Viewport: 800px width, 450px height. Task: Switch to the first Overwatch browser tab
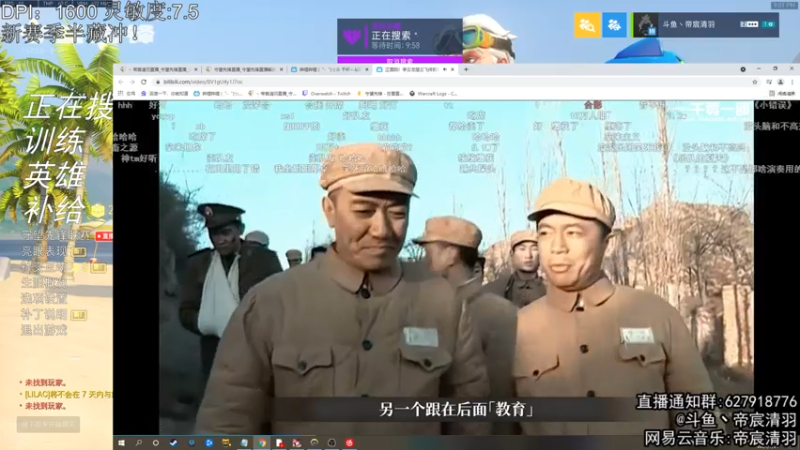click(158, 69)
